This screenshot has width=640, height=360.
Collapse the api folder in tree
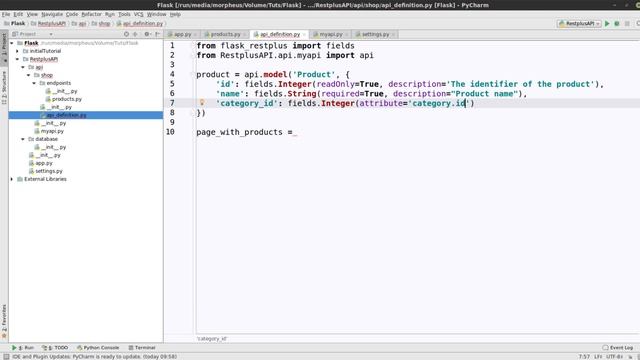pyautogui.click(x=23, y=67)
